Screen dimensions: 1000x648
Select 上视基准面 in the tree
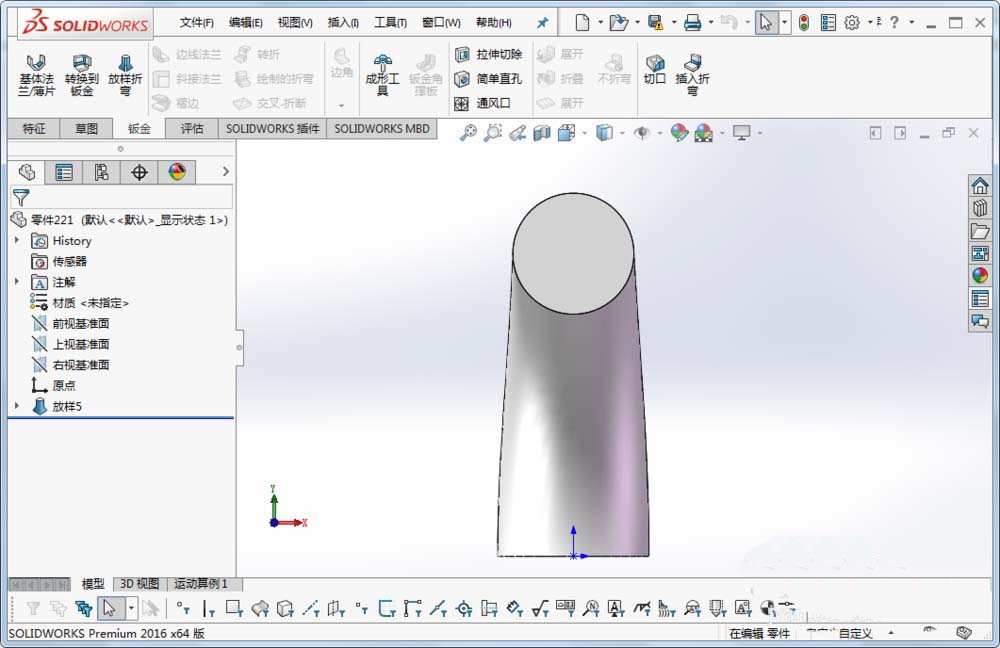[x=71, y=344]
